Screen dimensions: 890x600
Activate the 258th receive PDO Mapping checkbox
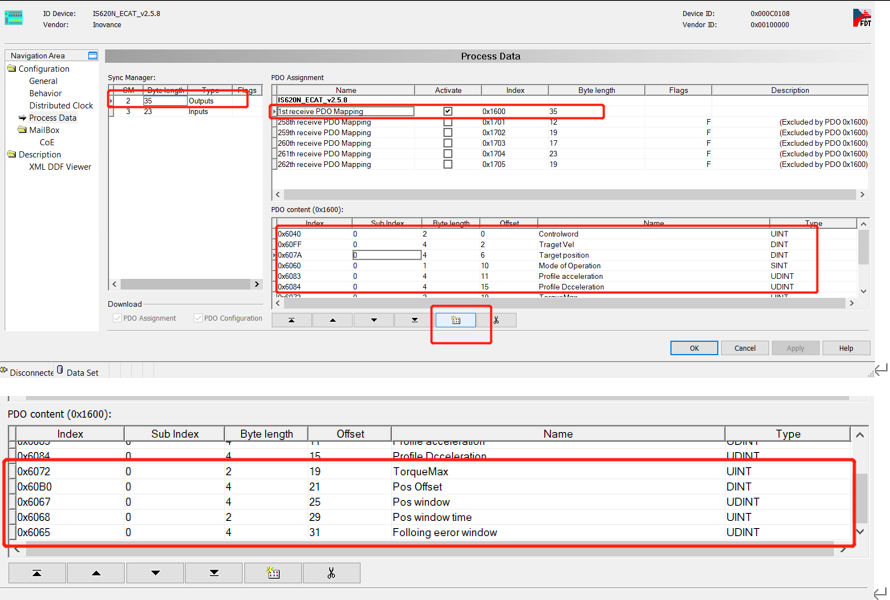pyautogui.click(x=447, y=122)
